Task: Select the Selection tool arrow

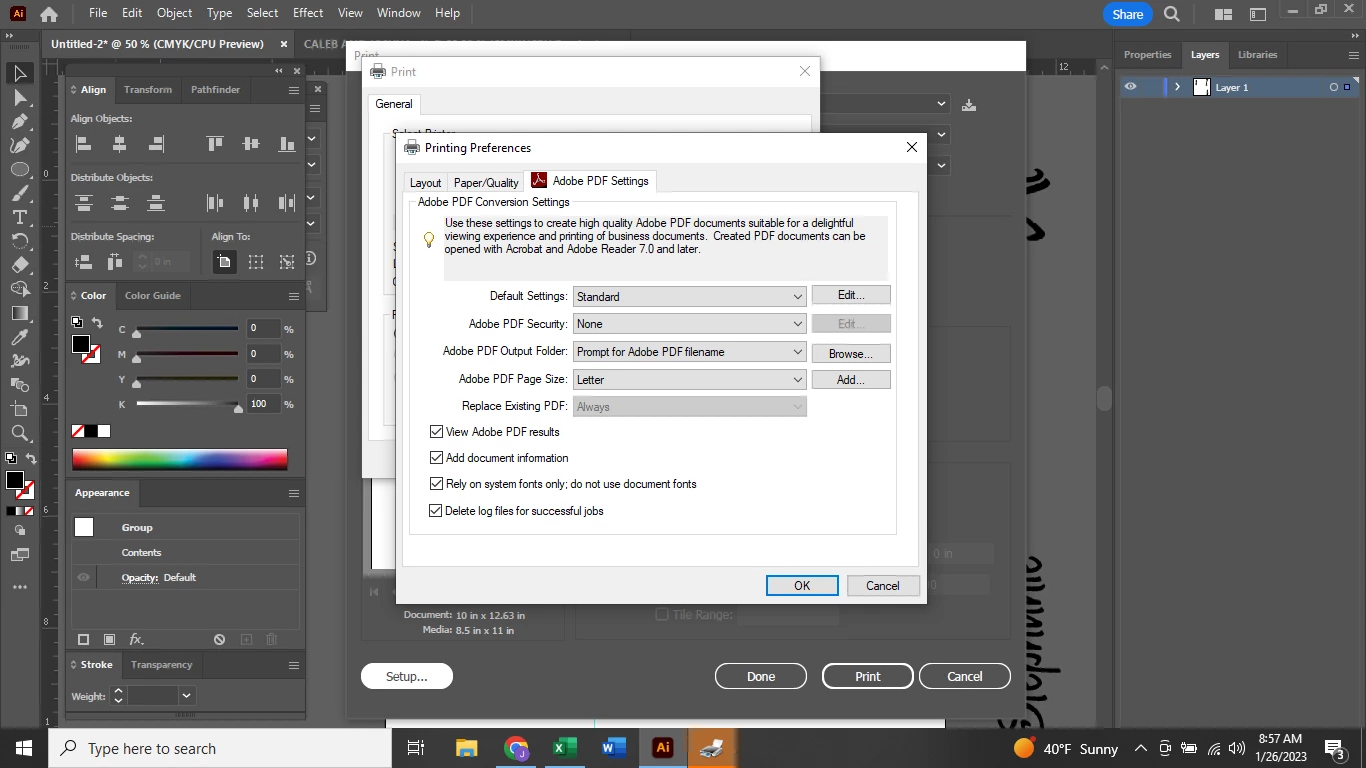Action: coord(19,73)
